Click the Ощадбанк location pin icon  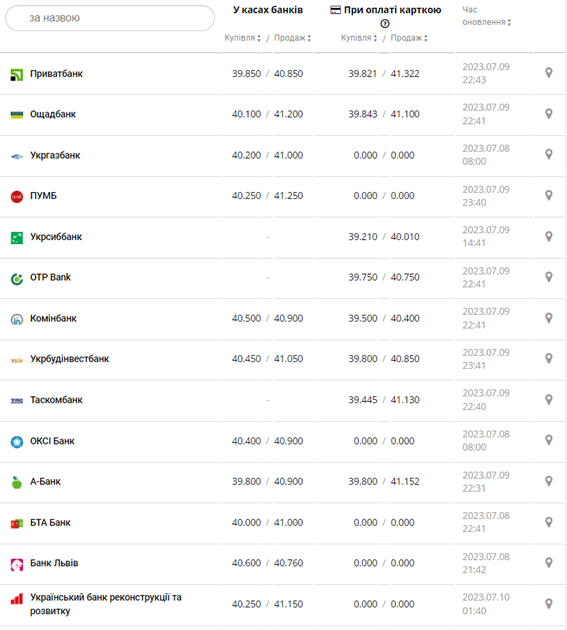pos(549,114)
